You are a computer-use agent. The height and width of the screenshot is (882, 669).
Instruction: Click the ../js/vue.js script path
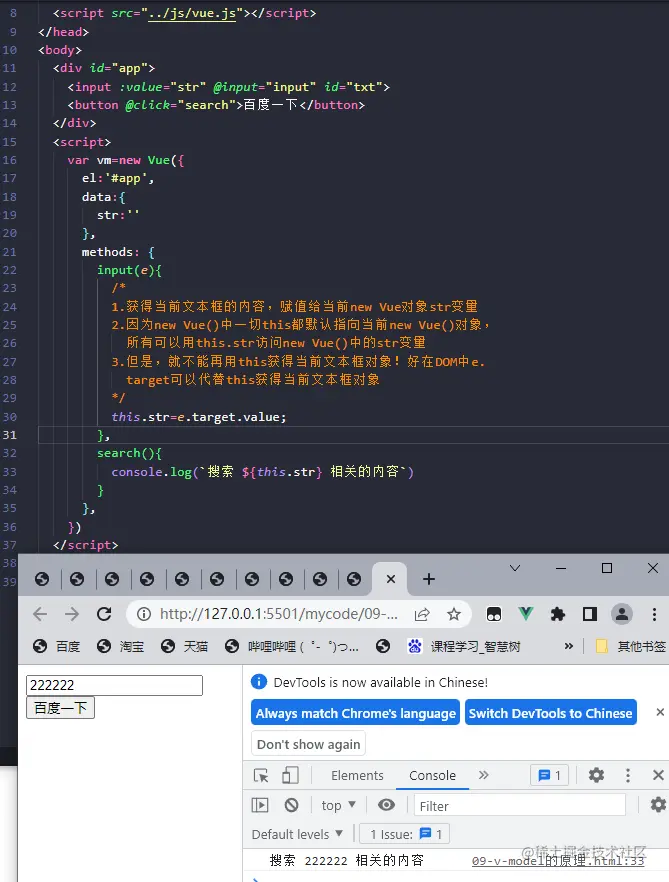tap(192, 13)
